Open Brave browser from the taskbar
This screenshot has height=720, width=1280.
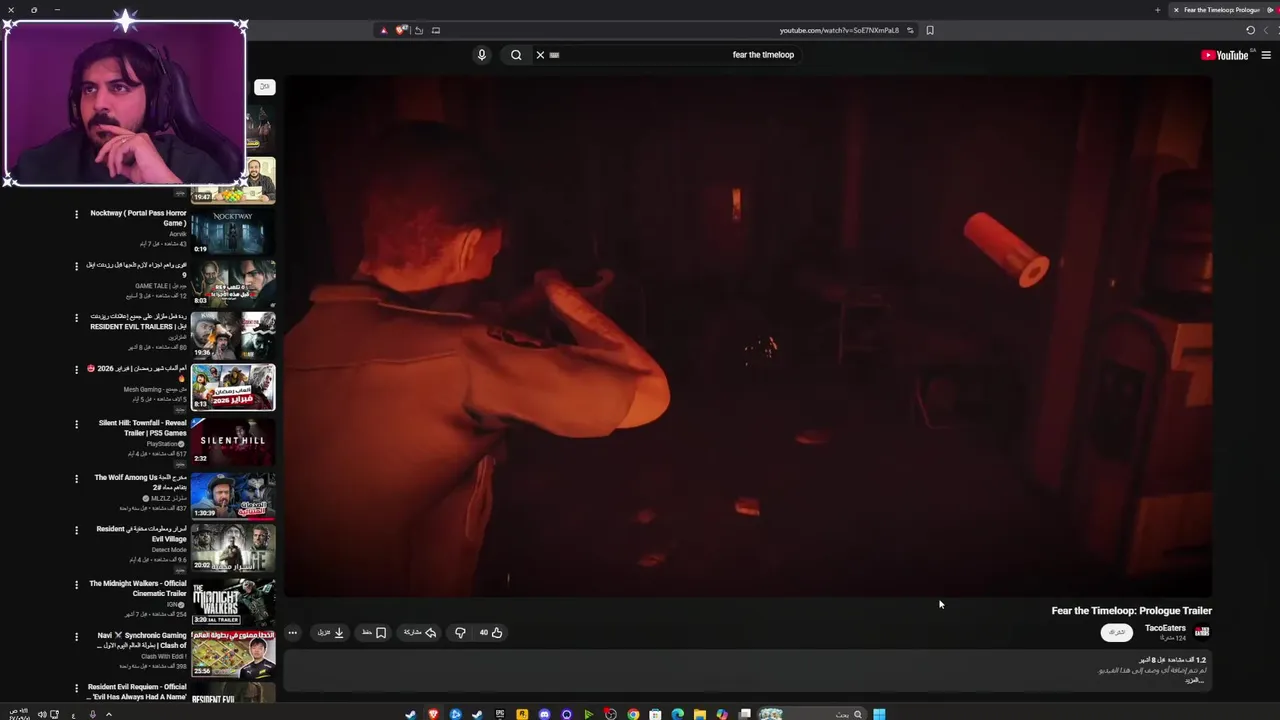pyautogui.click(x=433, y=714)
